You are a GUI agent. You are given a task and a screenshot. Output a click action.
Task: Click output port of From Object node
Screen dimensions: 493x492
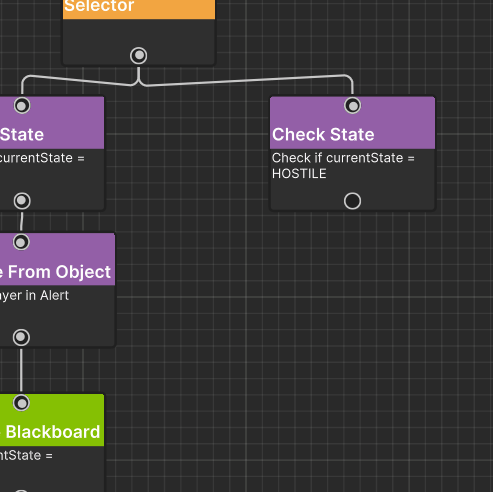point(21,337)
